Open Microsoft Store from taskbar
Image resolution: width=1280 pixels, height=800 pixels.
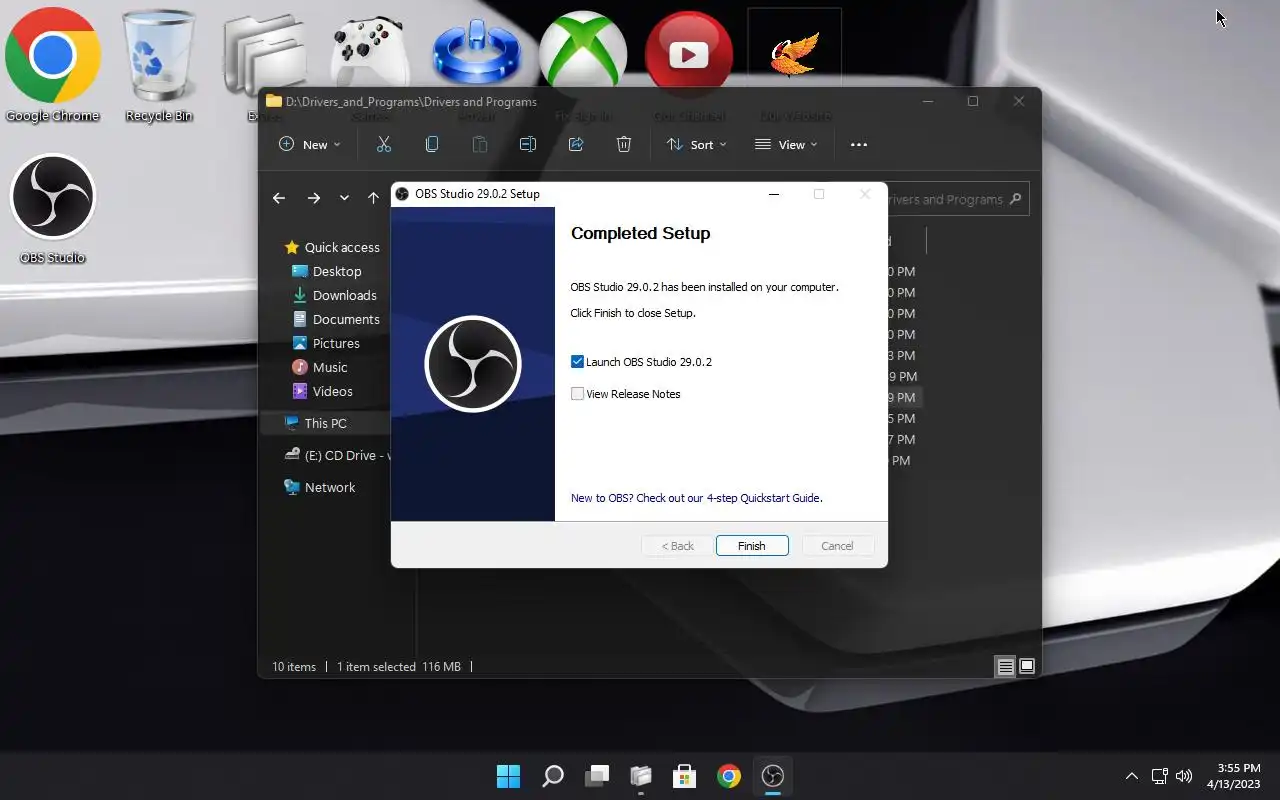tap(685, 776)
